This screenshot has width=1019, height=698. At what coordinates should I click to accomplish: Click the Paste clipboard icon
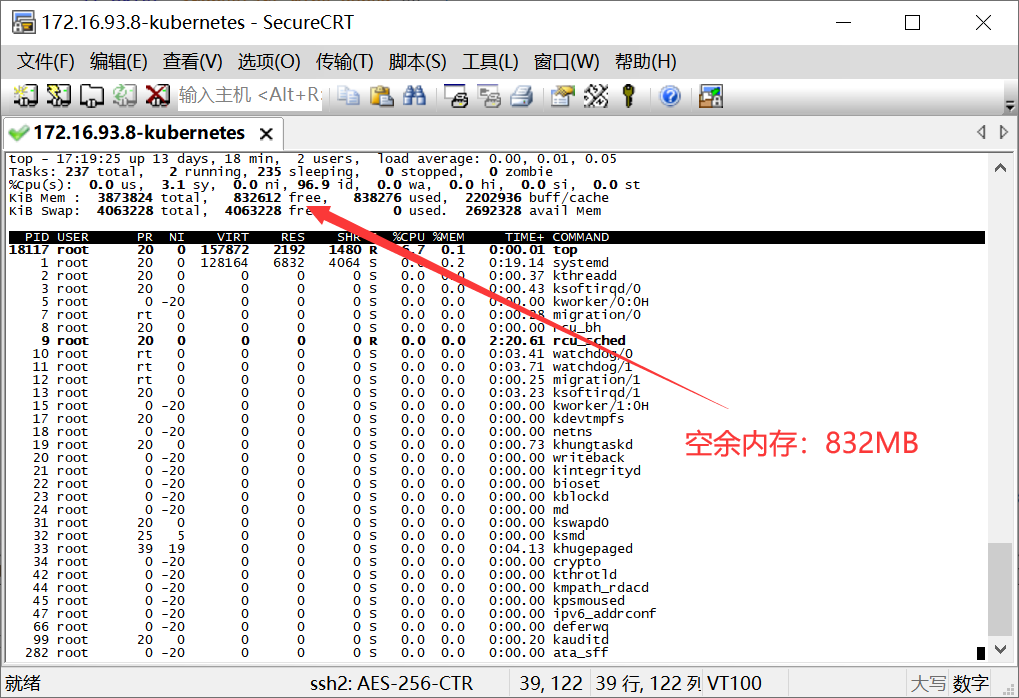381,96
